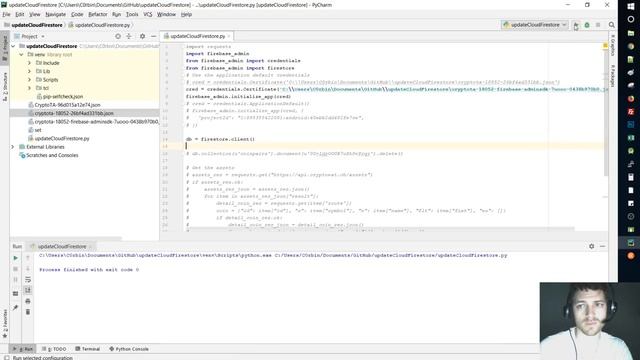Open Cortana circle in Windows taskbar
Image resolution: width=640 pixels, height=360 pixels.
(631, 19)
